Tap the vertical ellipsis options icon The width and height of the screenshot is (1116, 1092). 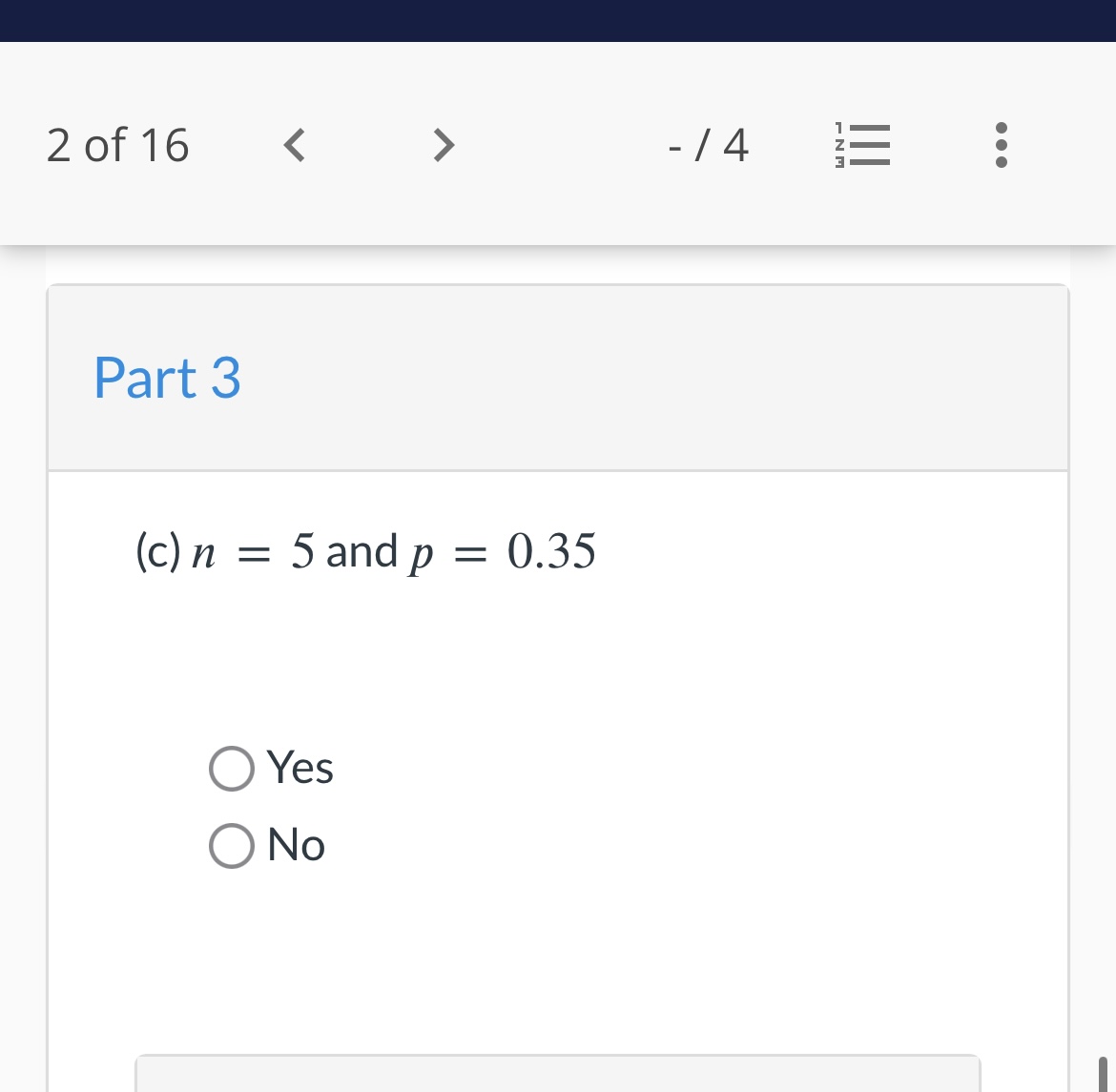coord(1001,145)
